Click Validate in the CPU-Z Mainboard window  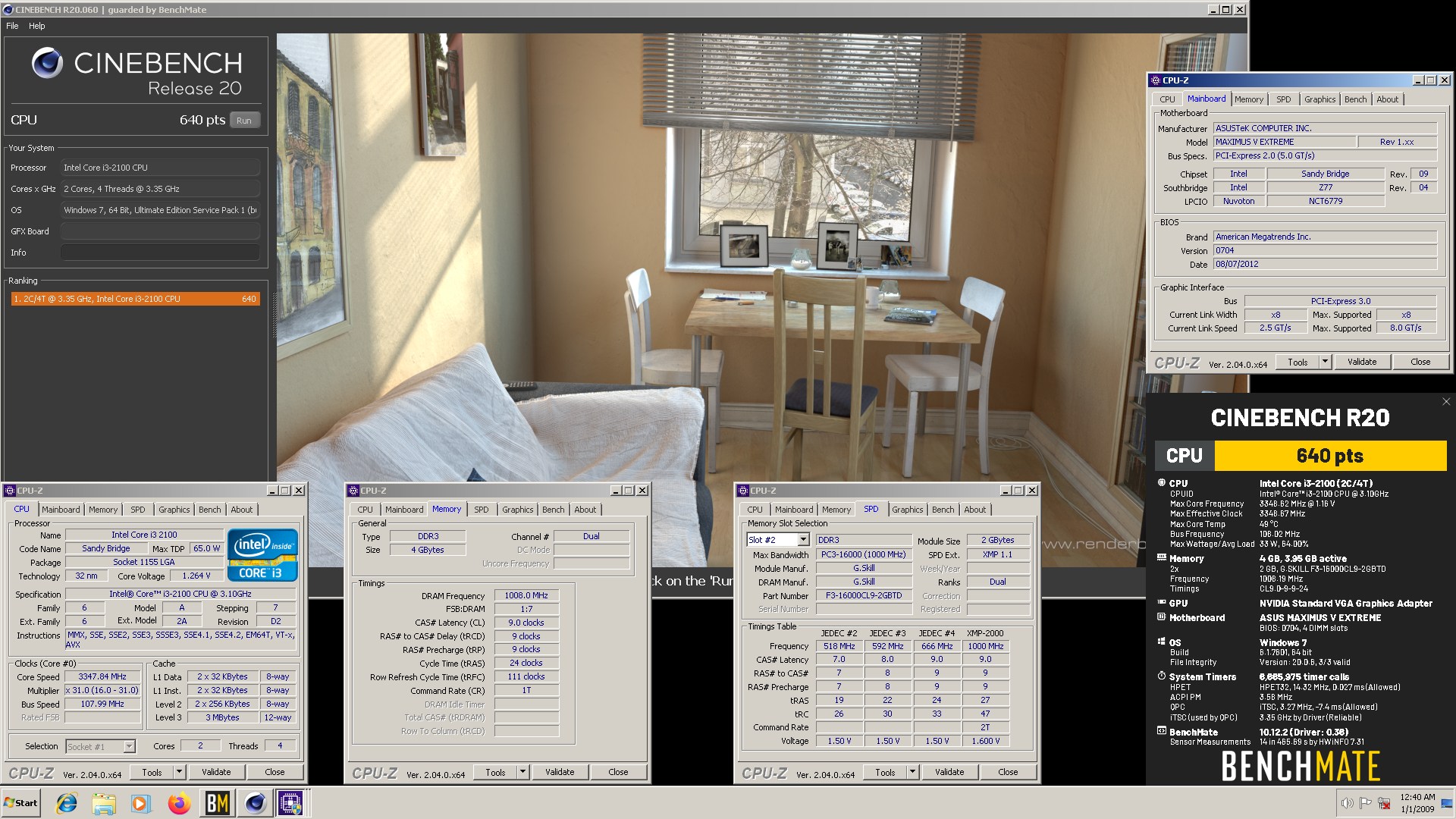1361,362
